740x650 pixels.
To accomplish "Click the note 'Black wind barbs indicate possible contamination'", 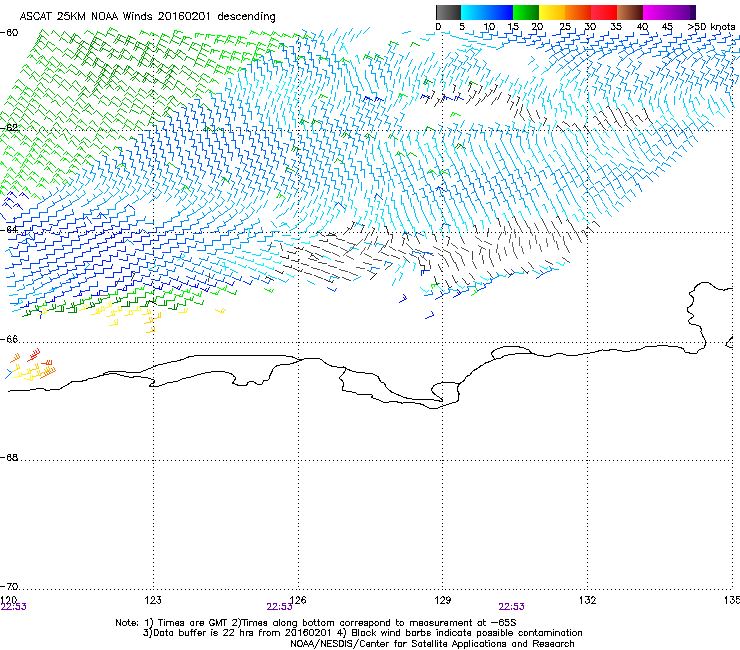I will click(x=467, y=633).
